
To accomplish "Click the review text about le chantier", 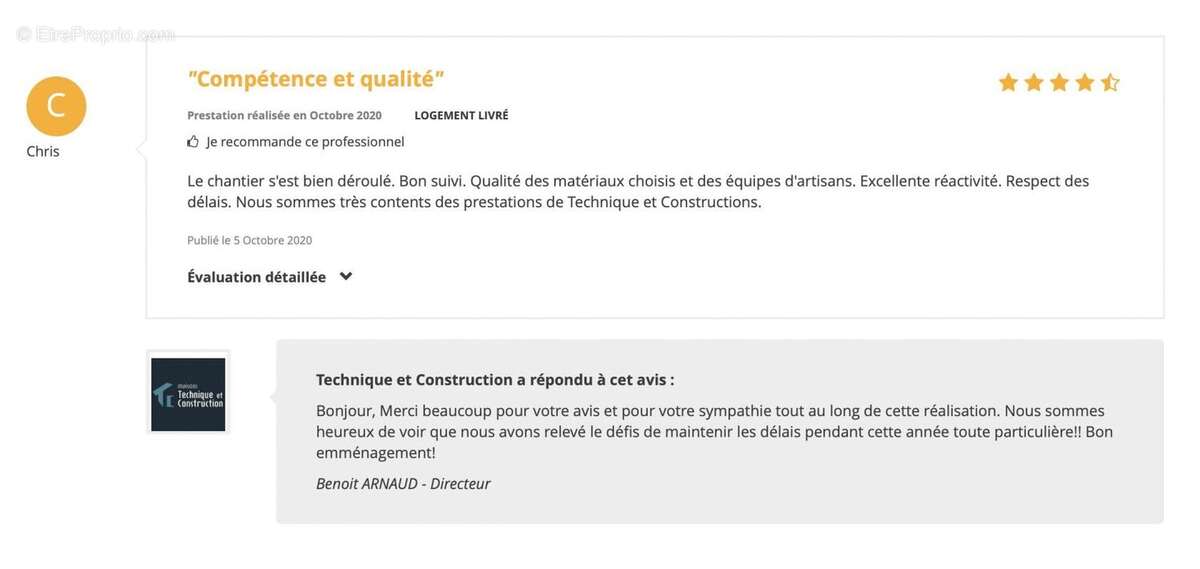I will point(637,191).
